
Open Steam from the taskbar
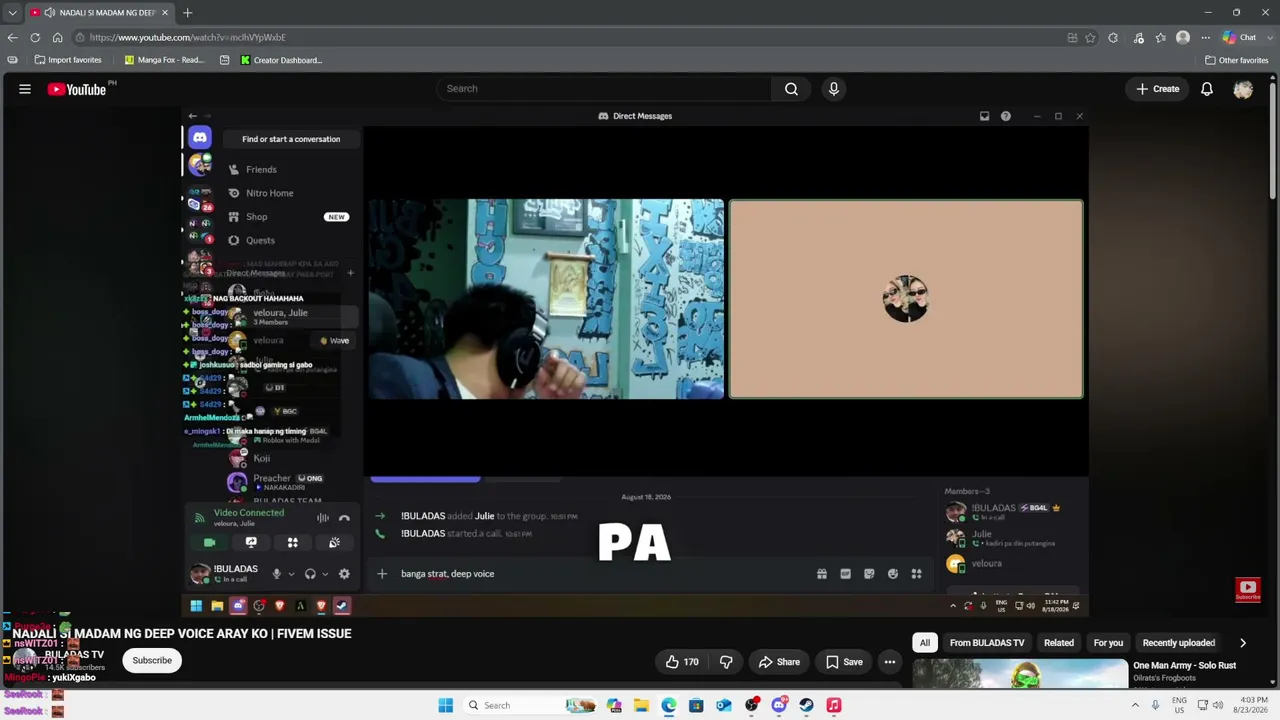(806, 706)
